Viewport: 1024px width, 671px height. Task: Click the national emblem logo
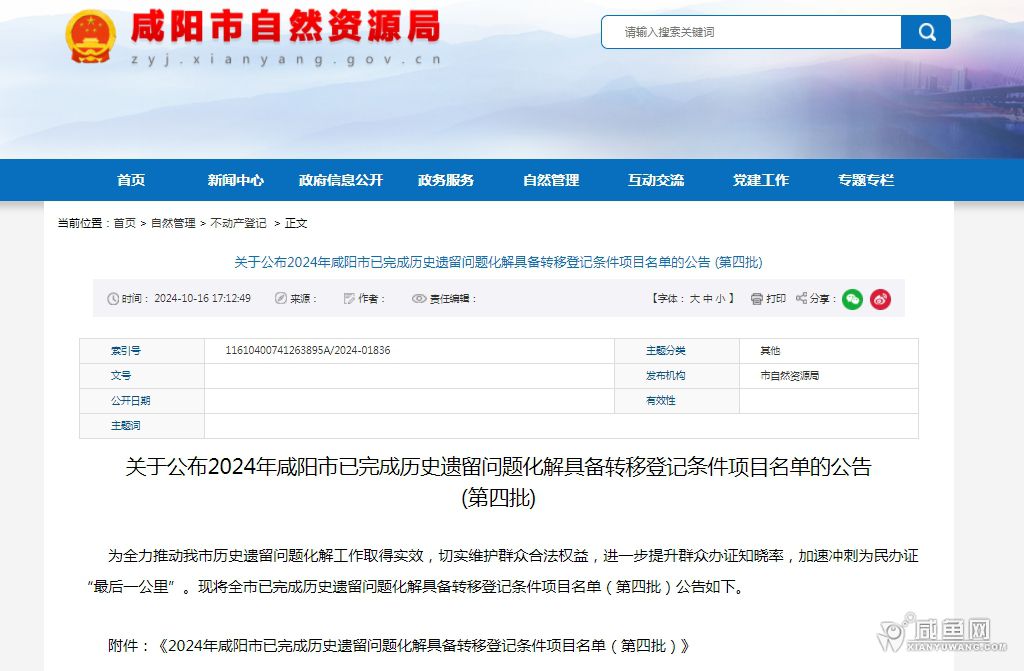(x=91, y=37)
